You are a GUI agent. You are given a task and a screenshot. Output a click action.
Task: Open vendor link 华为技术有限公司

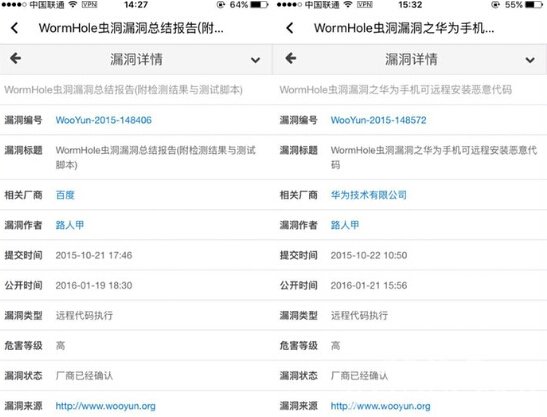point(369,195)
